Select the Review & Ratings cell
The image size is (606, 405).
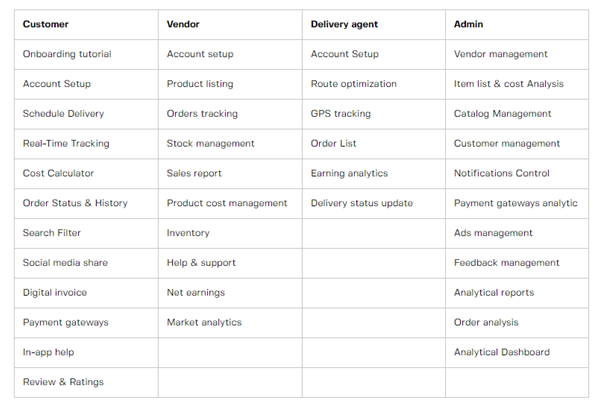click(x=63, y=382)
